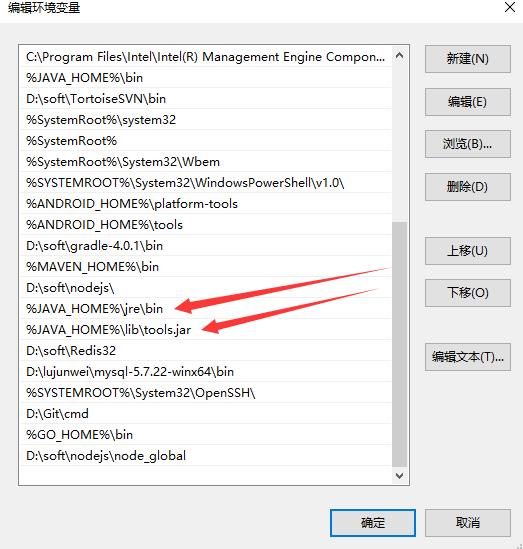Confirm changes with the 确定 button
523x549 pixels.
373,523
